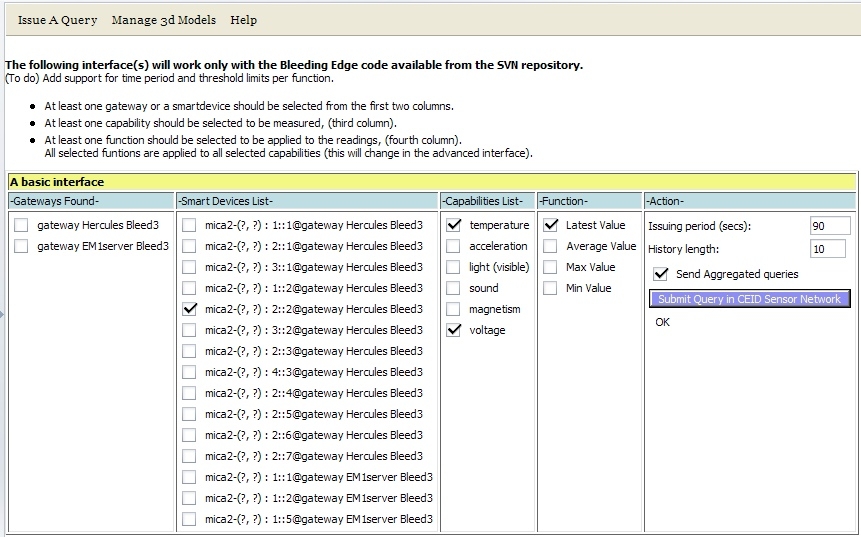861x537 pixels.
Task: Select mica2 4::3@gateway Hercules Bleed3 device
Action: [189, 372]
